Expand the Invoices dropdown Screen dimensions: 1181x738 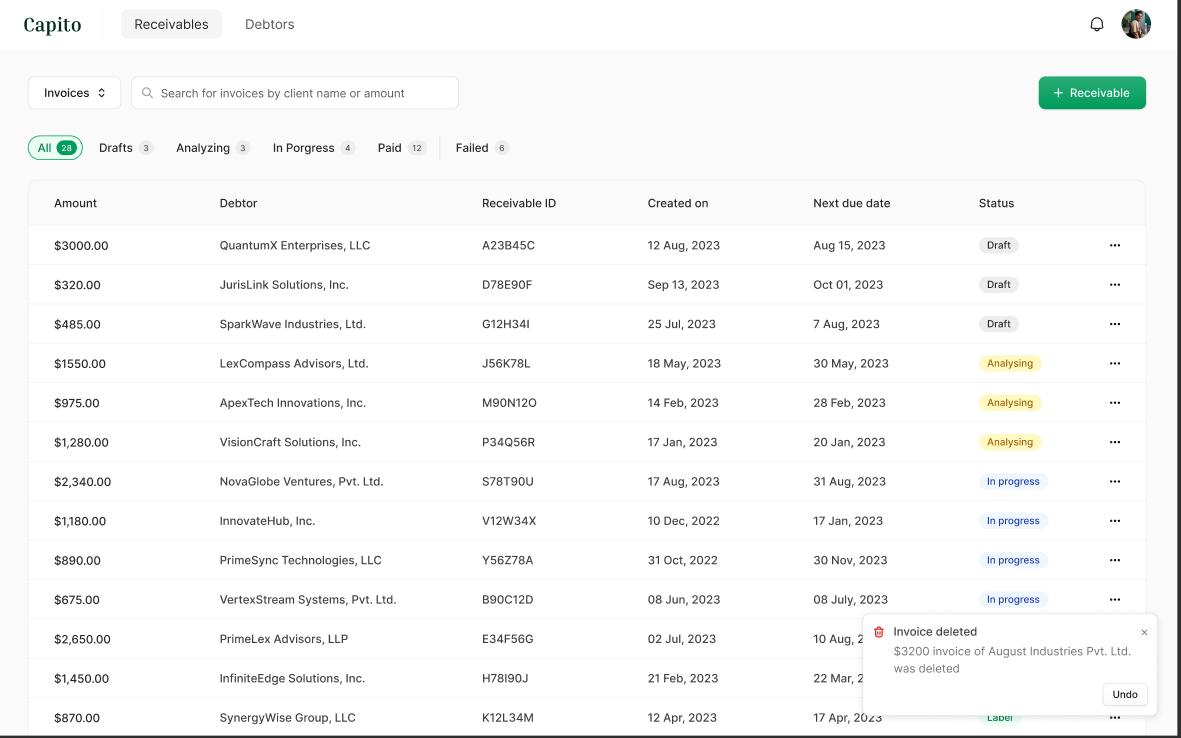pos(74,93)
